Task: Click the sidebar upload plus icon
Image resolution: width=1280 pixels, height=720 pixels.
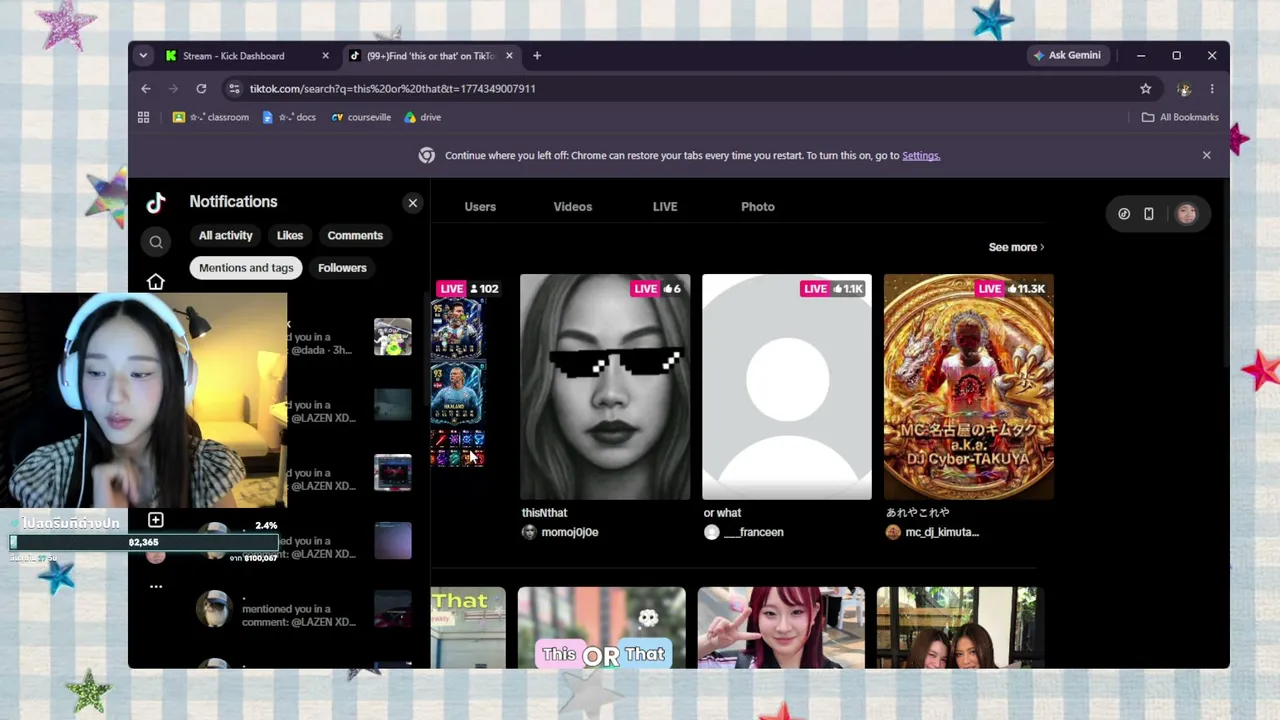Action: coord(155,520)
